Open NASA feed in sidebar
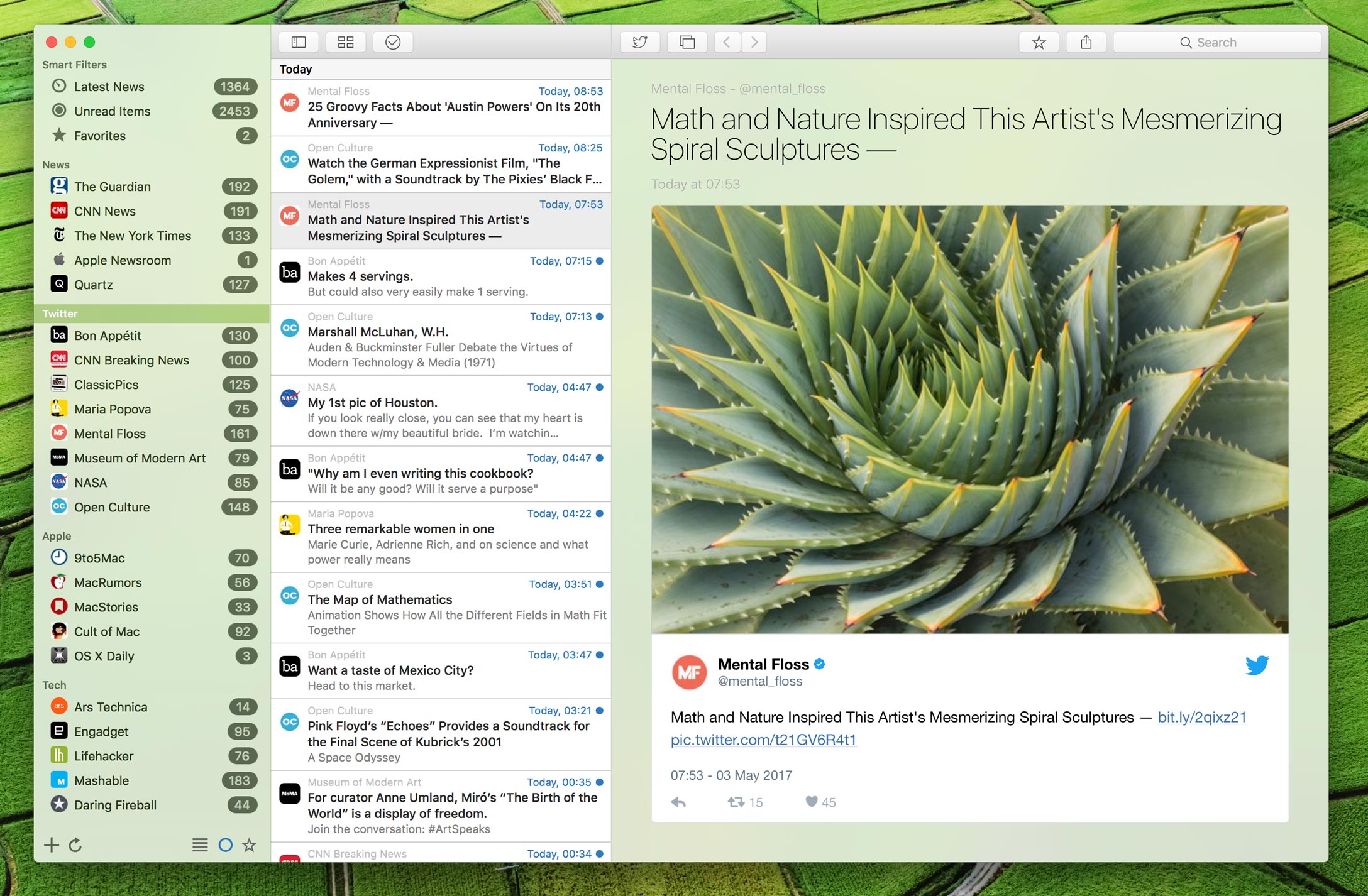1368x896 pixels. [x=152, y=483]
